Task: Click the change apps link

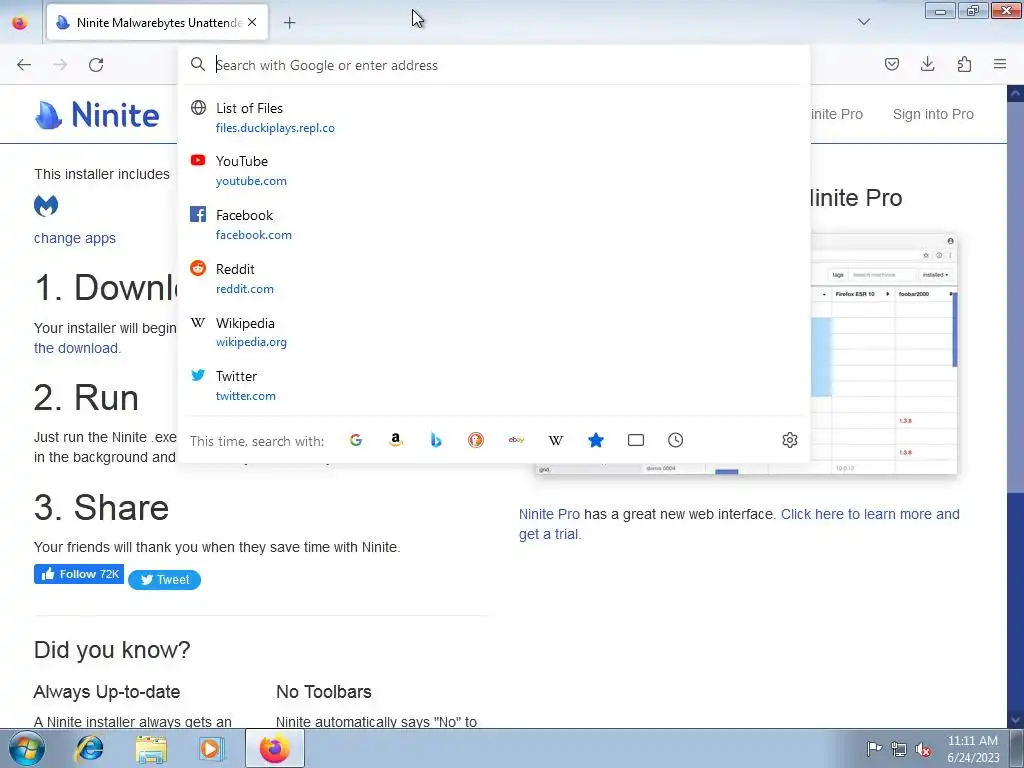Action: point(74,238)
